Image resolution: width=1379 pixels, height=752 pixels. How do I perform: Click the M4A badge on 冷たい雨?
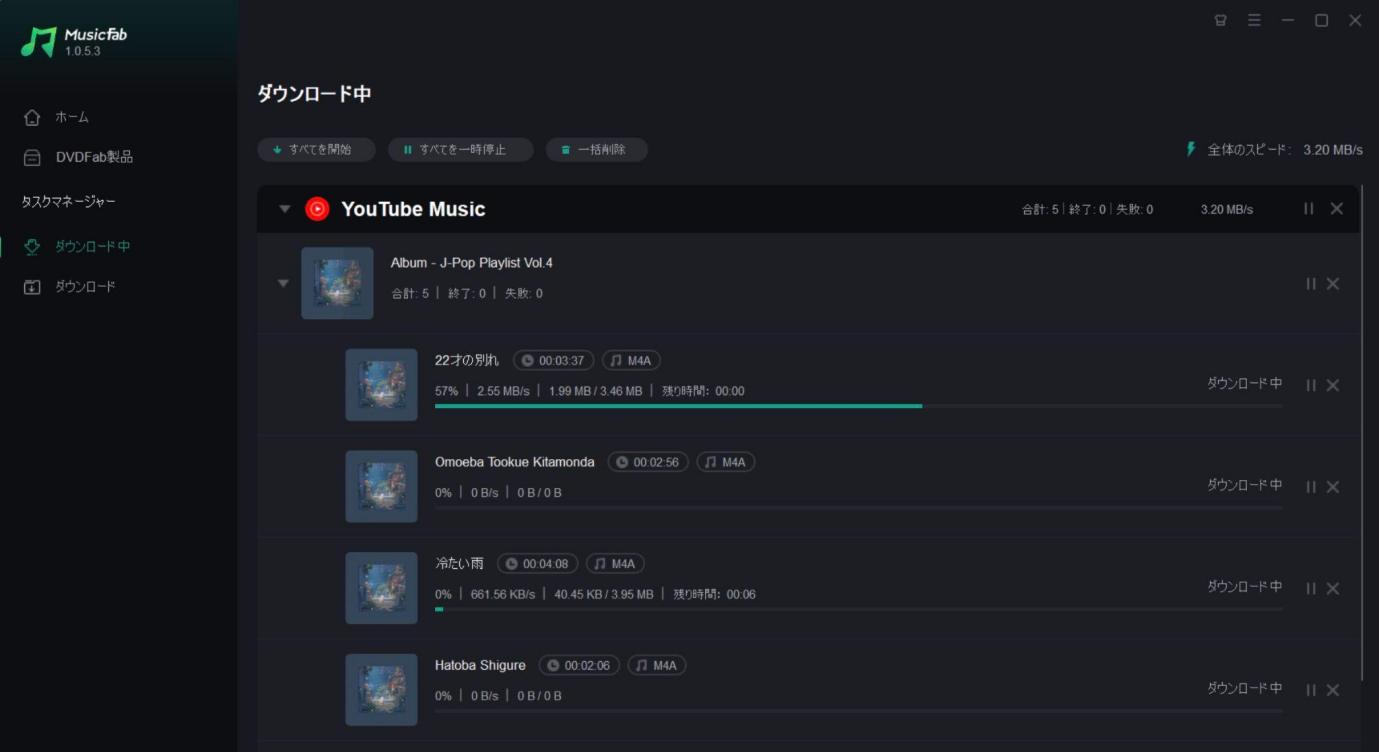coord(615,564)
